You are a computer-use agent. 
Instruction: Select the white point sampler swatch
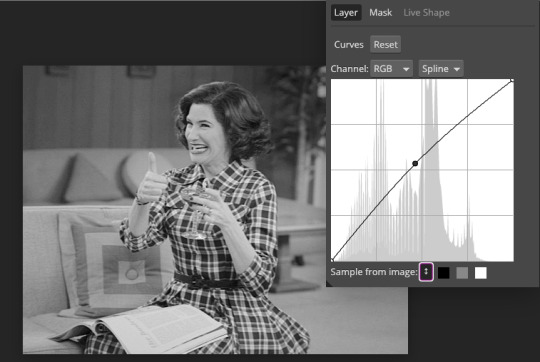481,273
